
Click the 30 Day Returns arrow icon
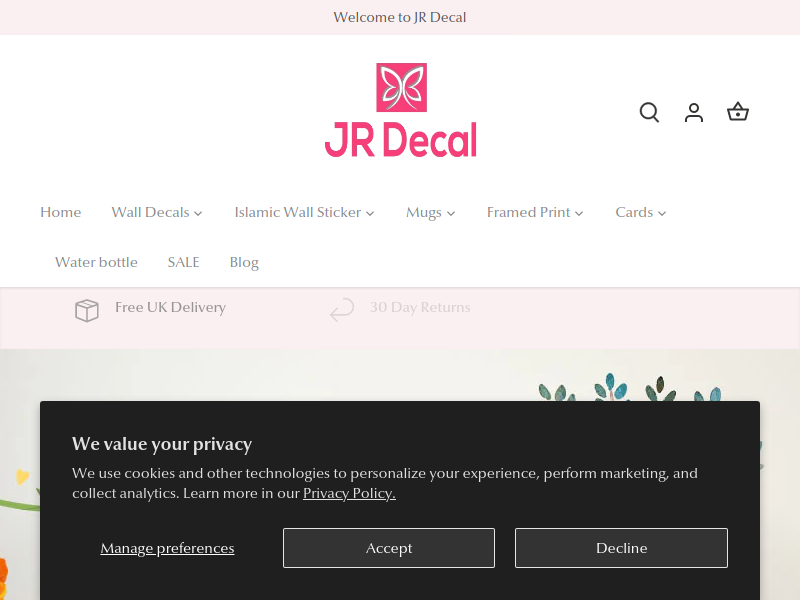click(x=341, y=310)
